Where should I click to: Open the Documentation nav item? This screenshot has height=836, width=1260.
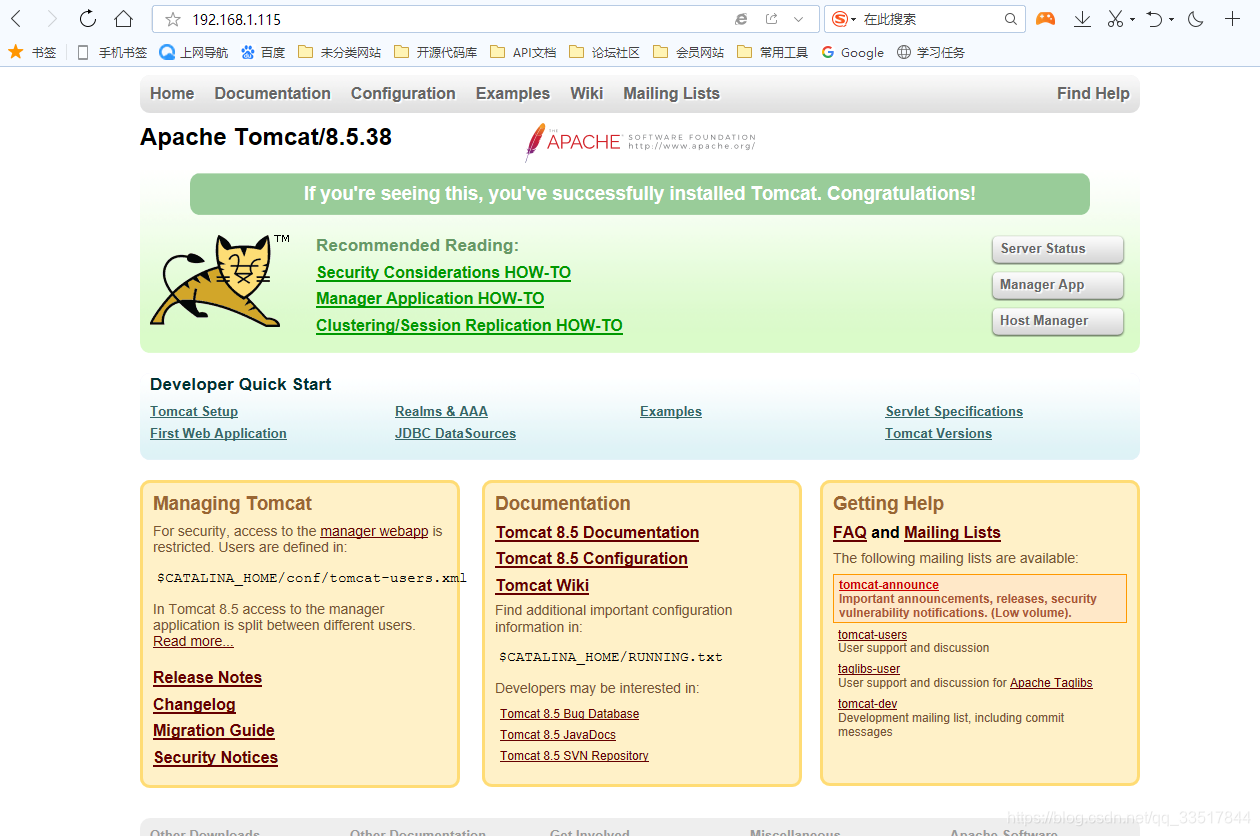click(272, 93)
